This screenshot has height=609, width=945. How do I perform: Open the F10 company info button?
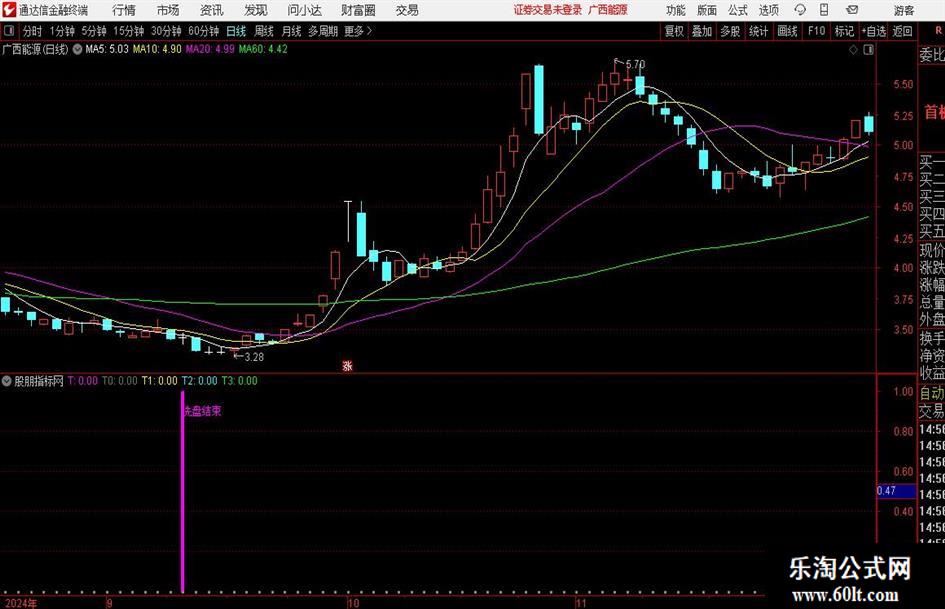point(817,31)
